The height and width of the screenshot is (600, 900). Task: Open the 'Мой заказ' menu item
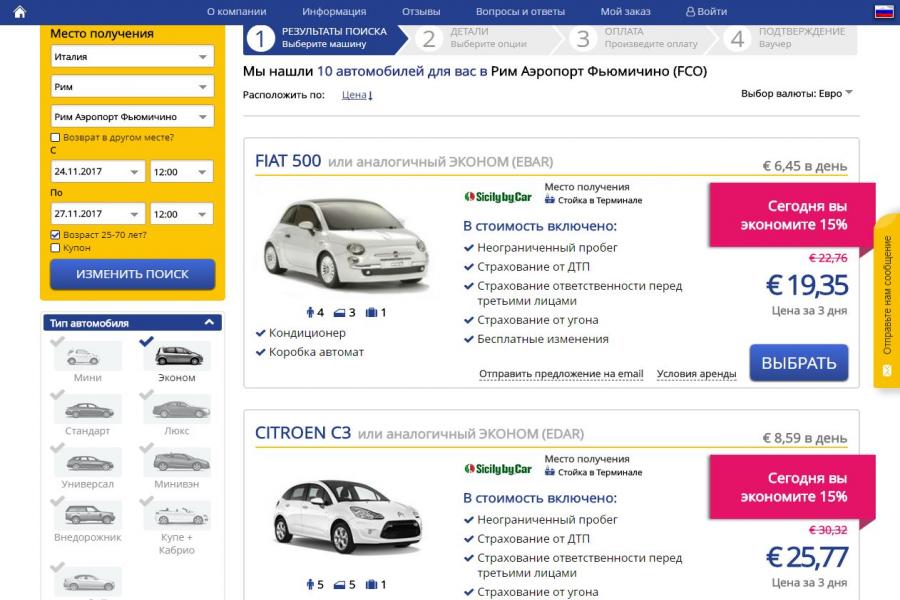(625, 11)
